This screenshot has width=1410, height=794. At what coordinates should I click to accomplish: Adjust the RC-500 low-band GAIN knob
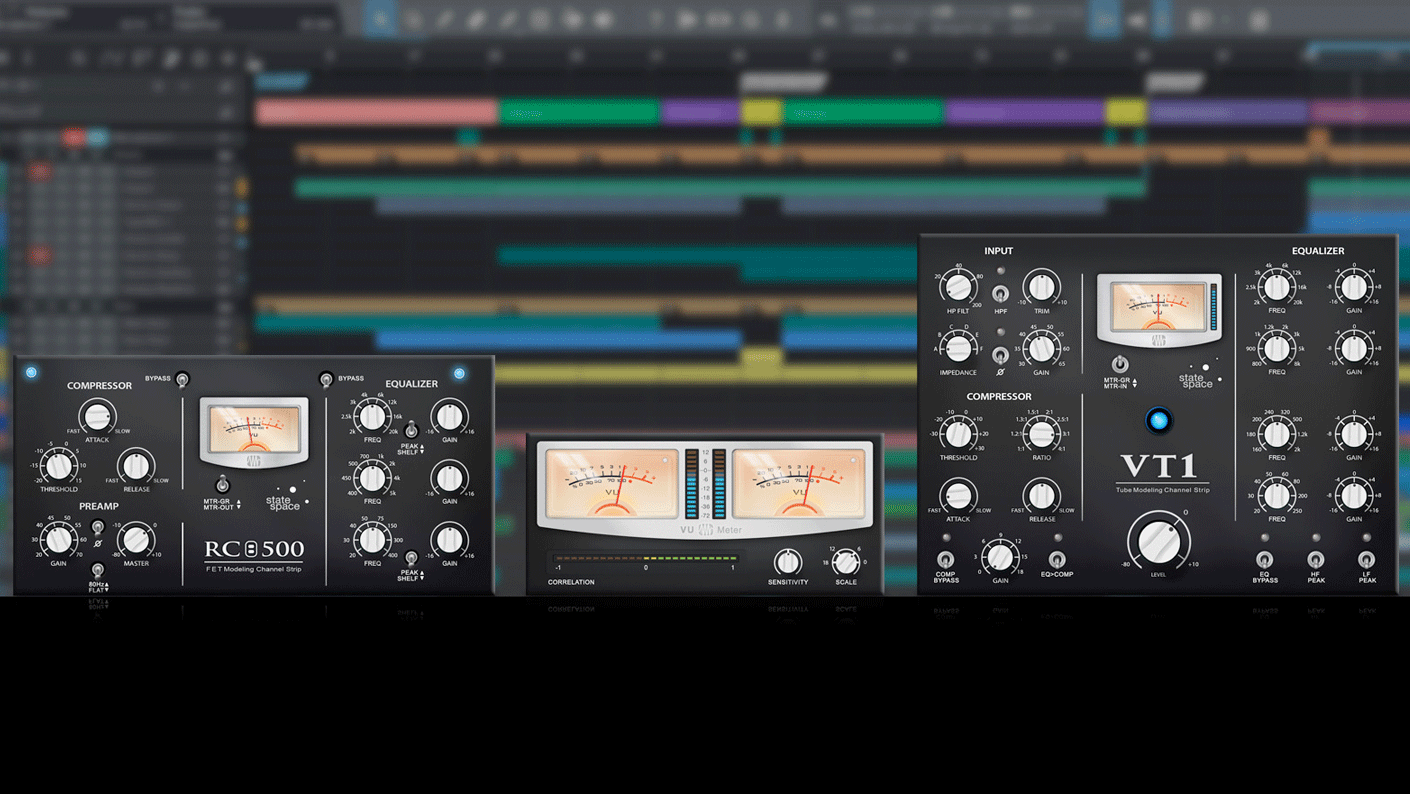[450, 540]
